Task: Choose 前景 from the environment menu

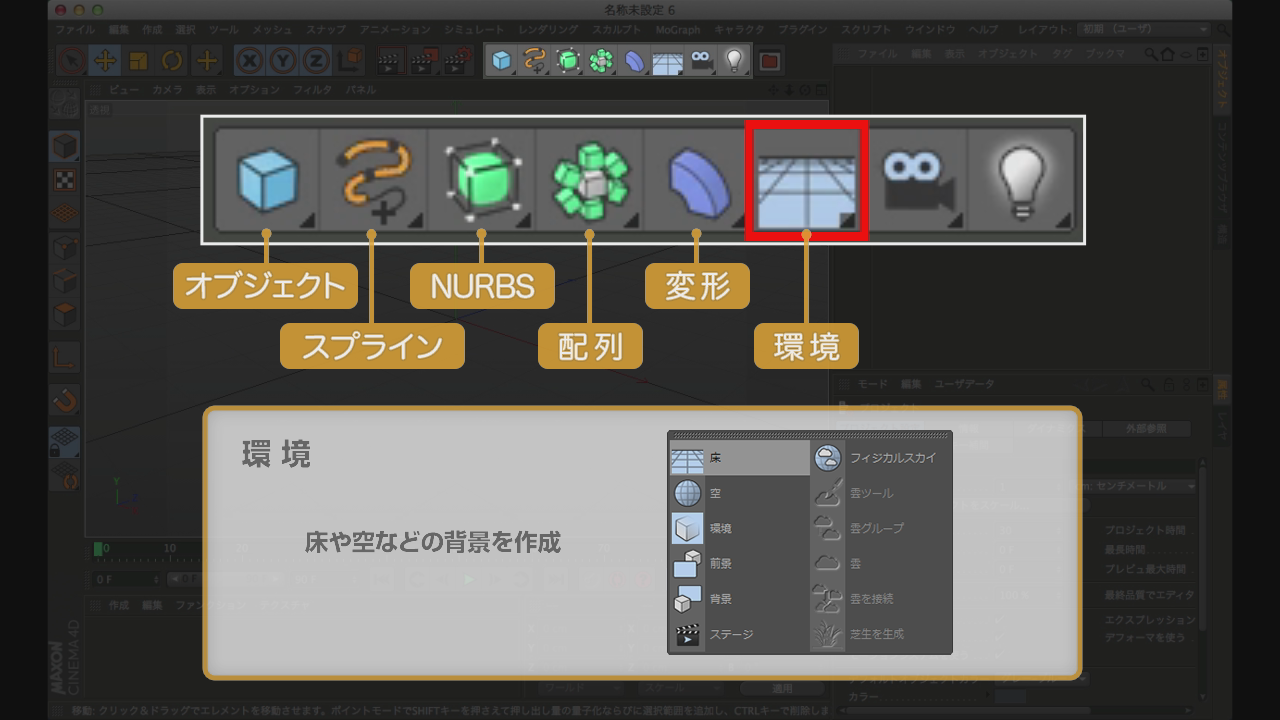Action: click(739, 563)
